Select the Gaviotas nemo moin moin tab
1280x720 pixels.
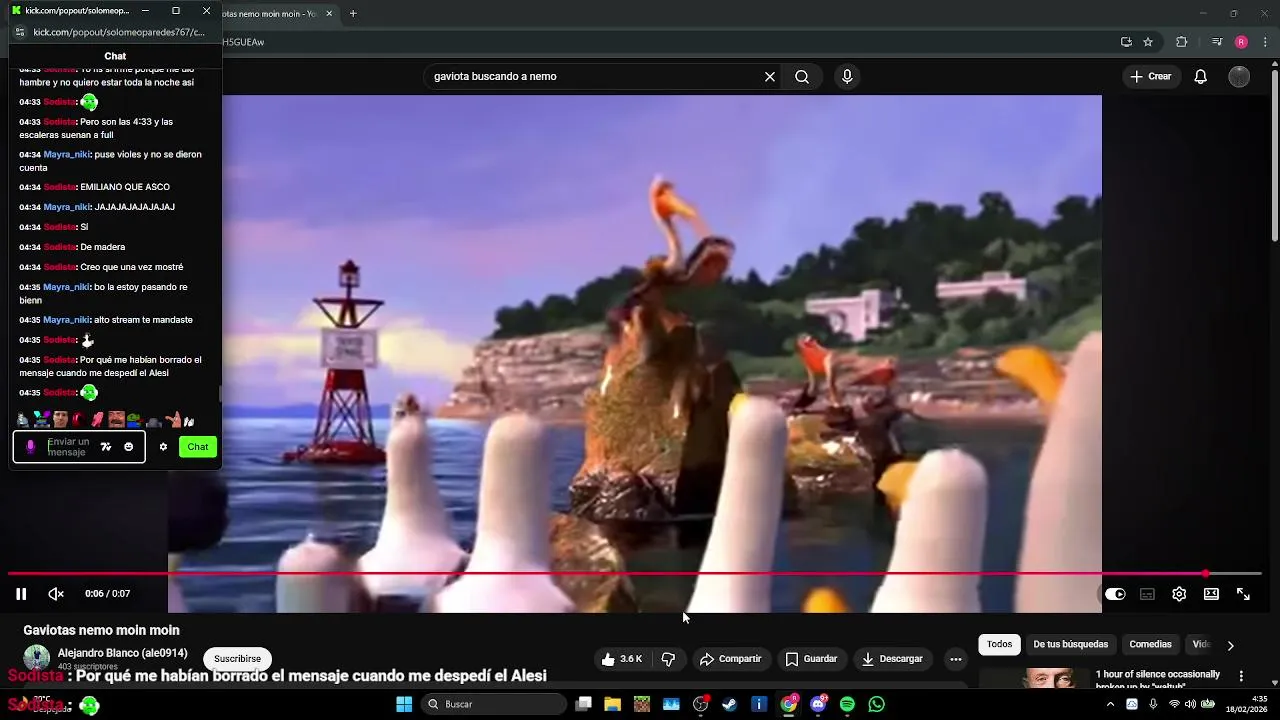pyautogui.click(x=270, y=14)
